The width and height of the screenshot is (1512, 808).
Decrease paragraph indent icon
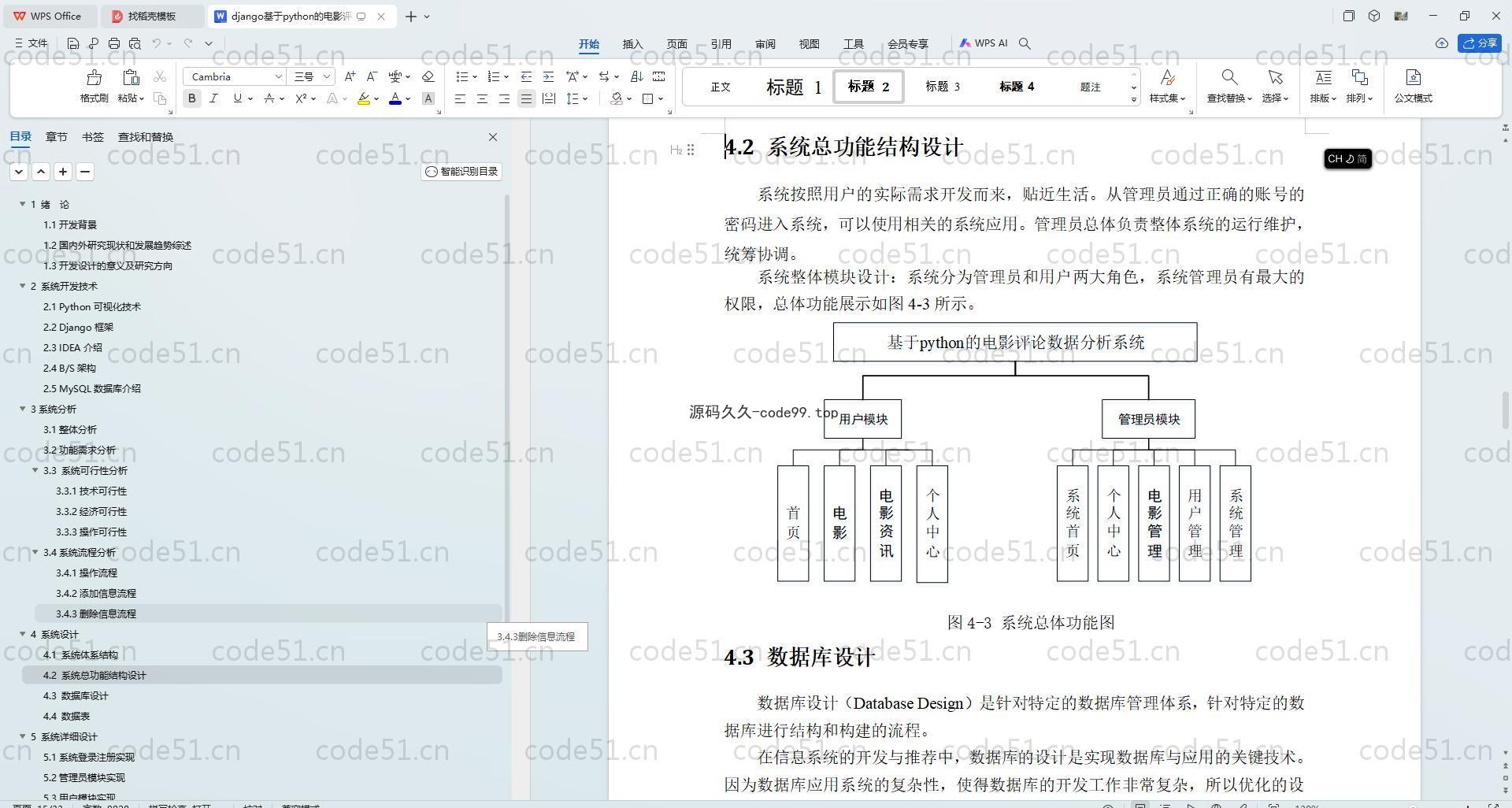pos(526,76)
